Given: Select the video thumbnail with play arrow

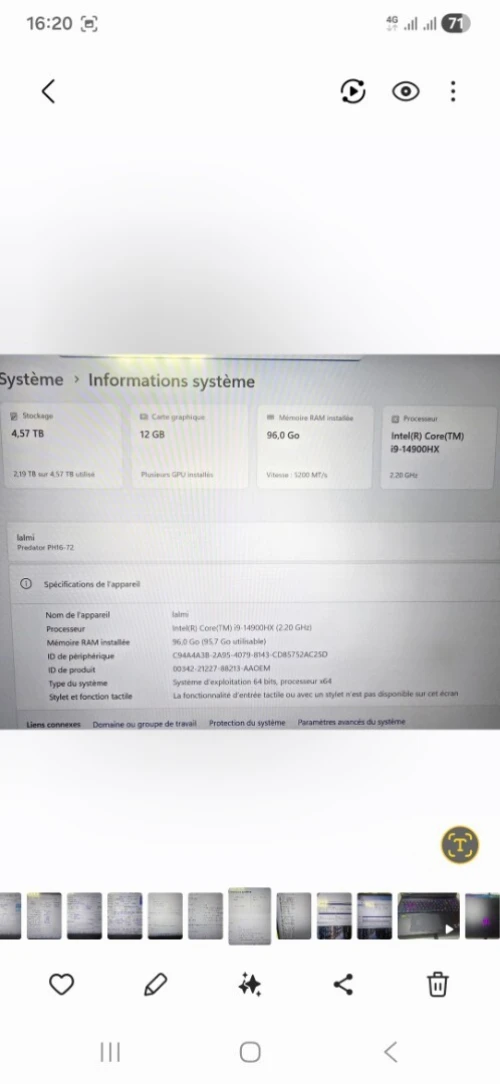Looking at the screenshot, I should coord(428,916).
